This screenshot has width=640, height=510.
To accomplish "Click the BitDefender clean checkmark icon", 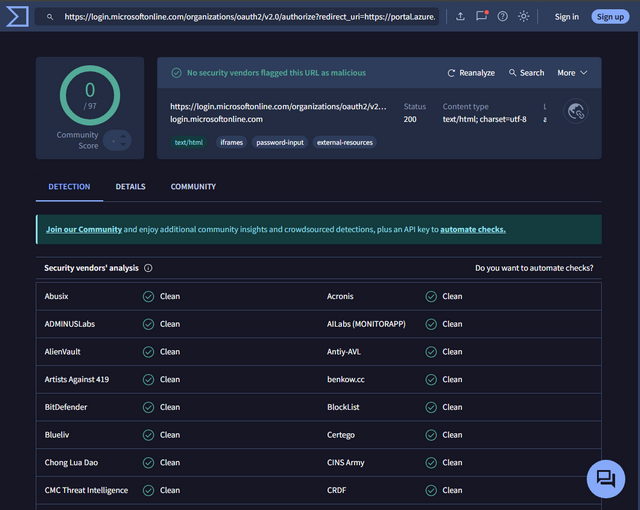I will click(149, 407).
